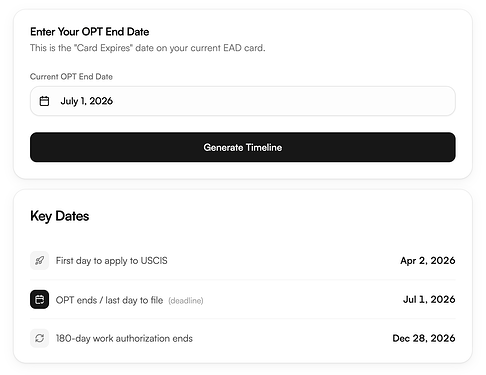Image resolution: width=486 pixels, height=375 pixels.
Task: Click the Card Expires description text
Action: click(x=148, y=48)
